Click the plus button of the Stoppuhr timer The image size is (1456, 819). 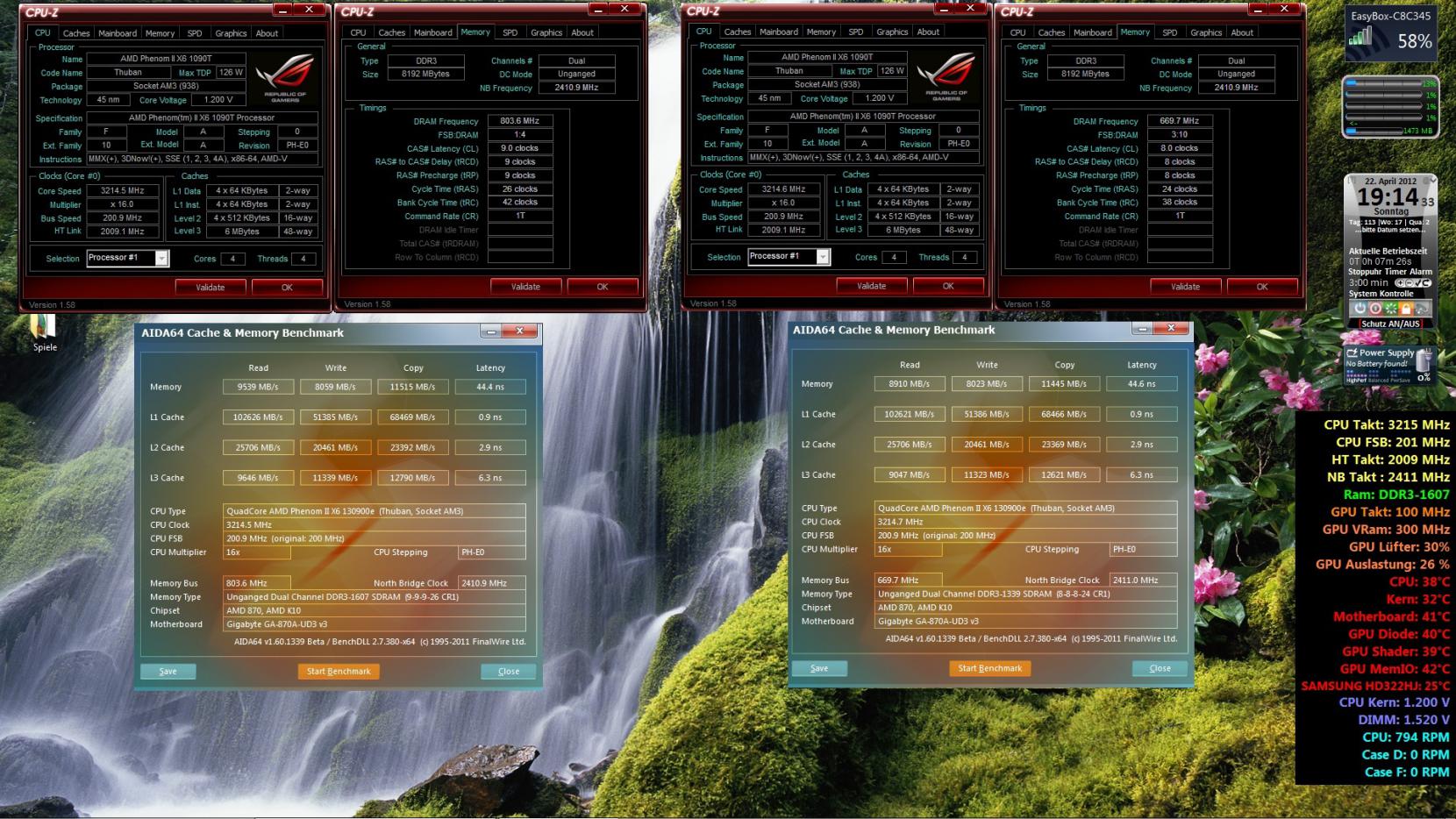(1400, 283)
